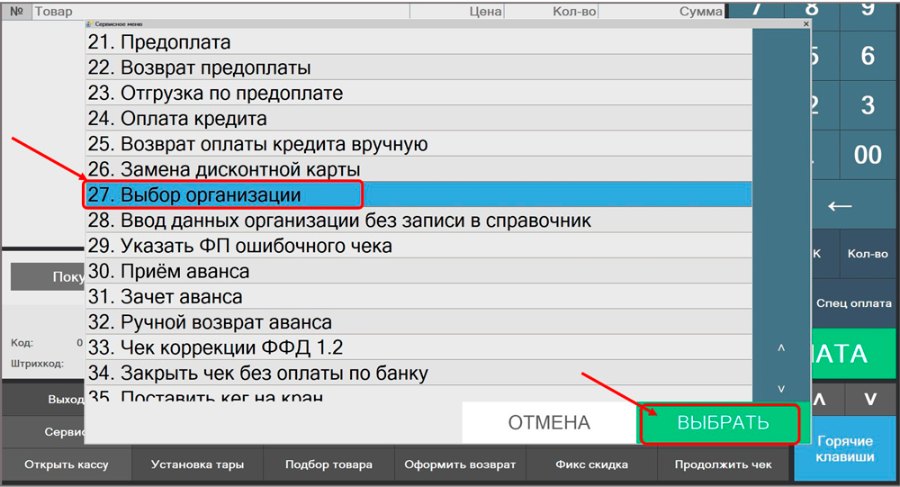Viewport: 900px width, 487px height.
Task: Click the Фикс скидка button
Action: [591, 464]
